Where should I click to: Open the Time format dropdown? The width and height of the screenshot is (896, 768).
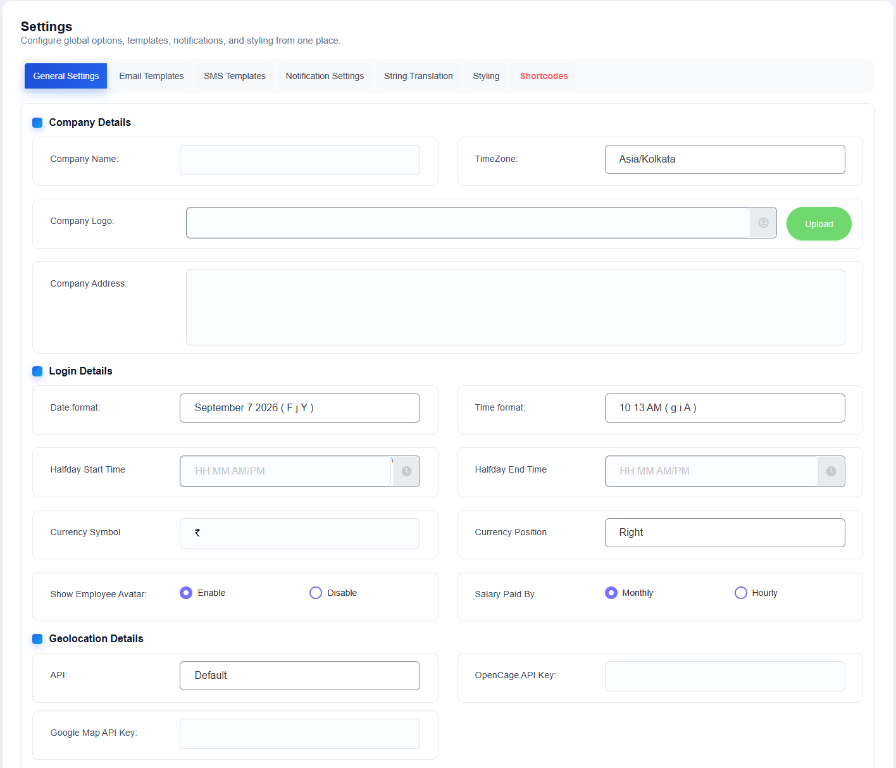(725, 408)
